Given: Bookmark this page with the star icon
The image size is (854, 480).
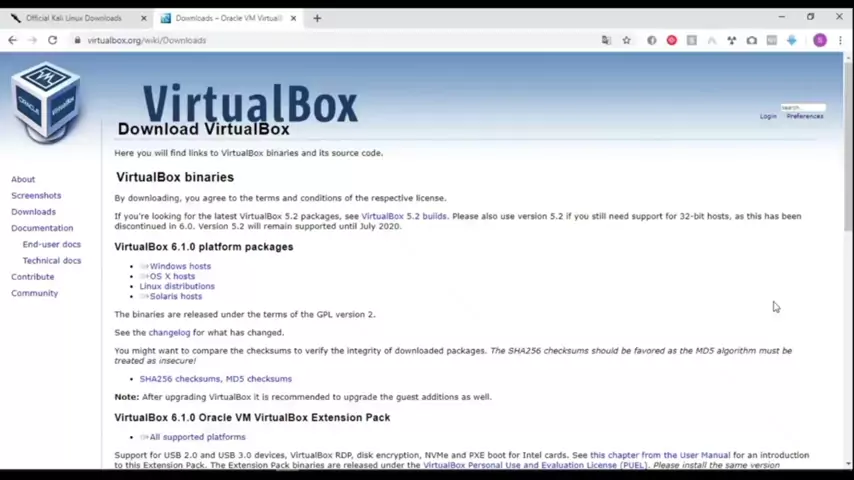Looking at the screenshot, I should (626, 40).
